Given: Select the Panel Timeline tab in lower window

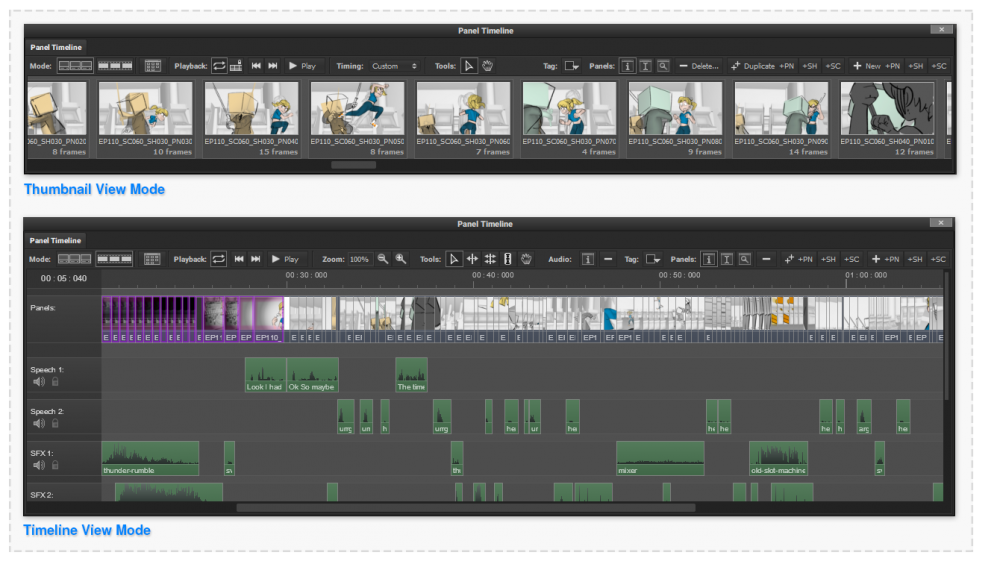Looking at the screenshot, I should point(56,240).
